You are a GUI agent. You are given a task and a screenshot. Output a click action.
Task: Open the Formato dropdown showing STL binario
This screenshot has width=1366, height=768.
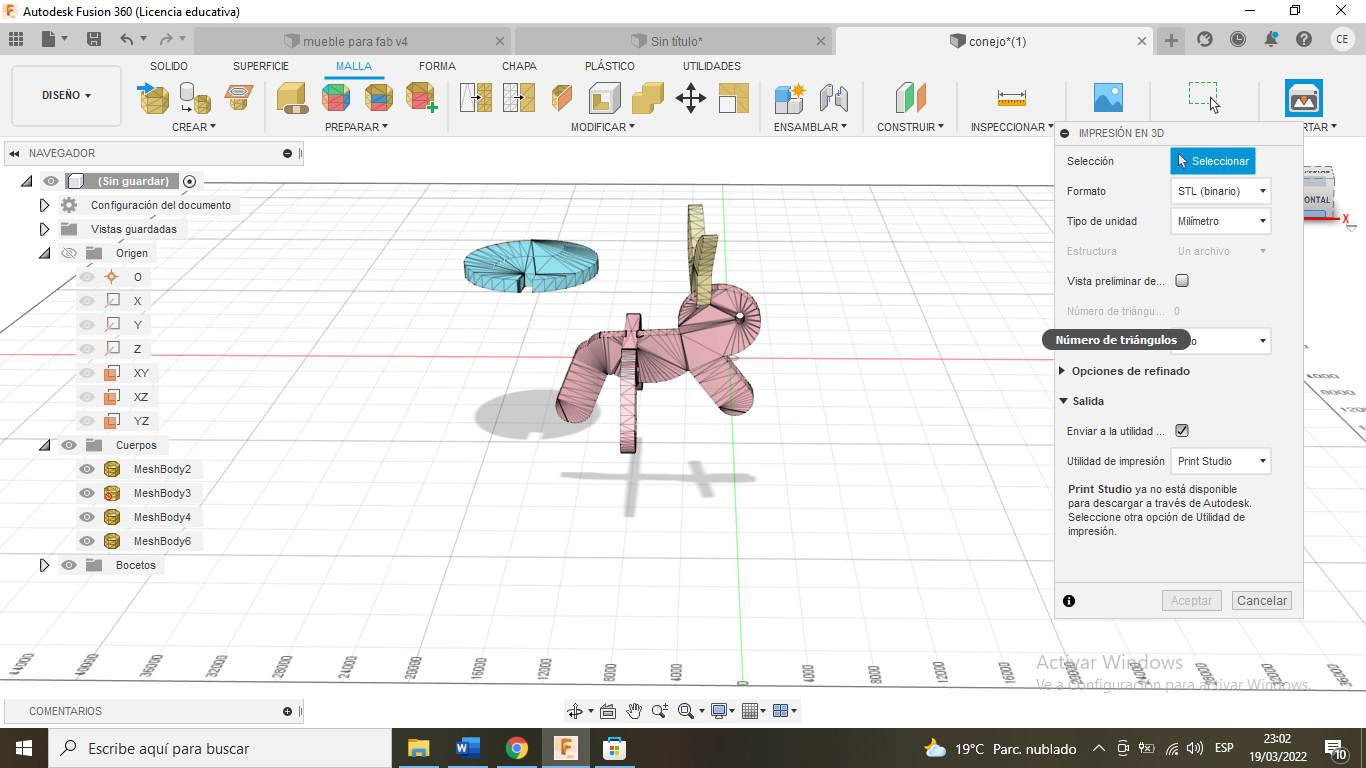[1220, 190]
